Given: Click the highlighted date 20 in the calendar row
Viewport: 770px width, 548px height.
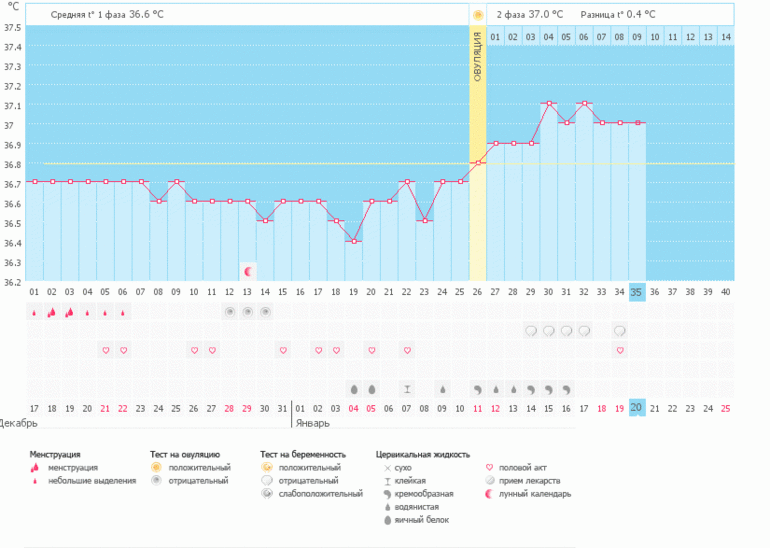Looking at the screenshot, I should (x=637, y=408).
